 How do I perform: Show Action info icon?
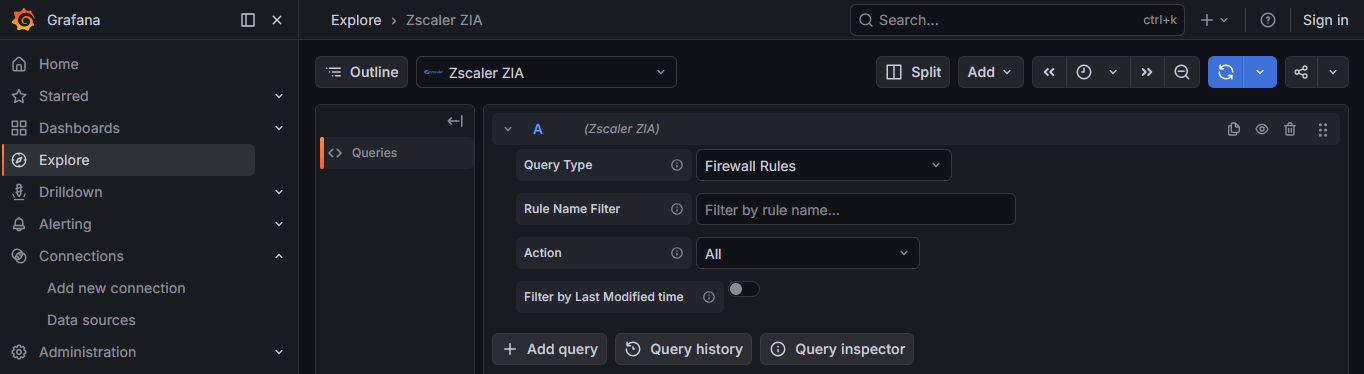[x=677, y=253]
